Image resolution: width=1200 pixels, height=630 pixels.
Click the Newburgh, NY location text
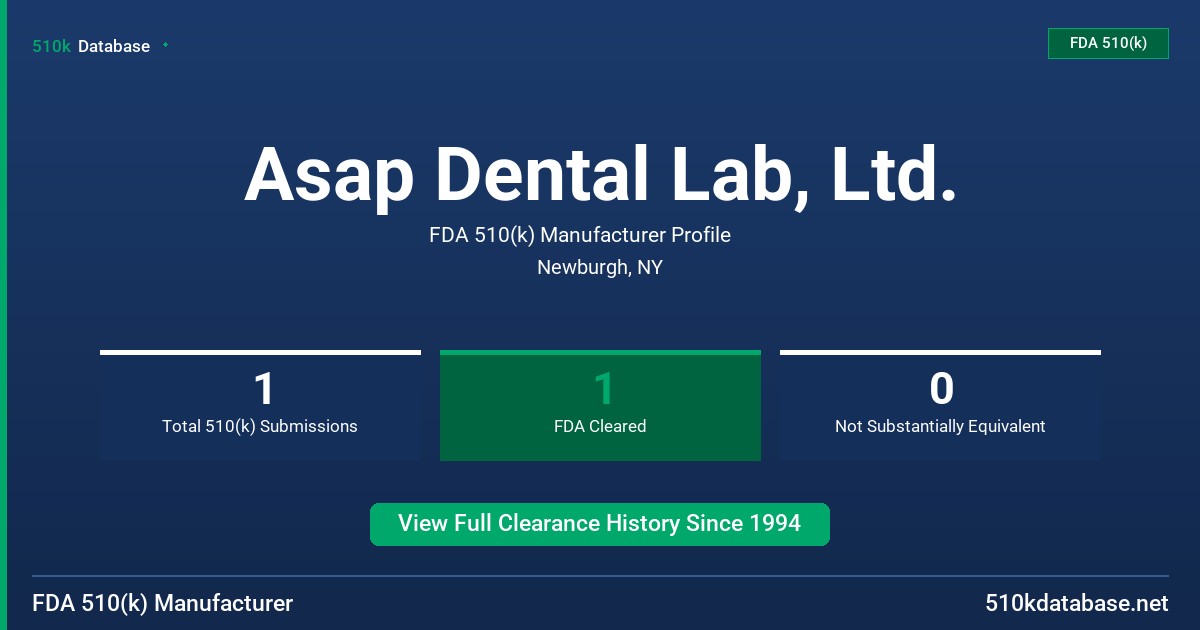pyautogui.click(x=600, y=267)
